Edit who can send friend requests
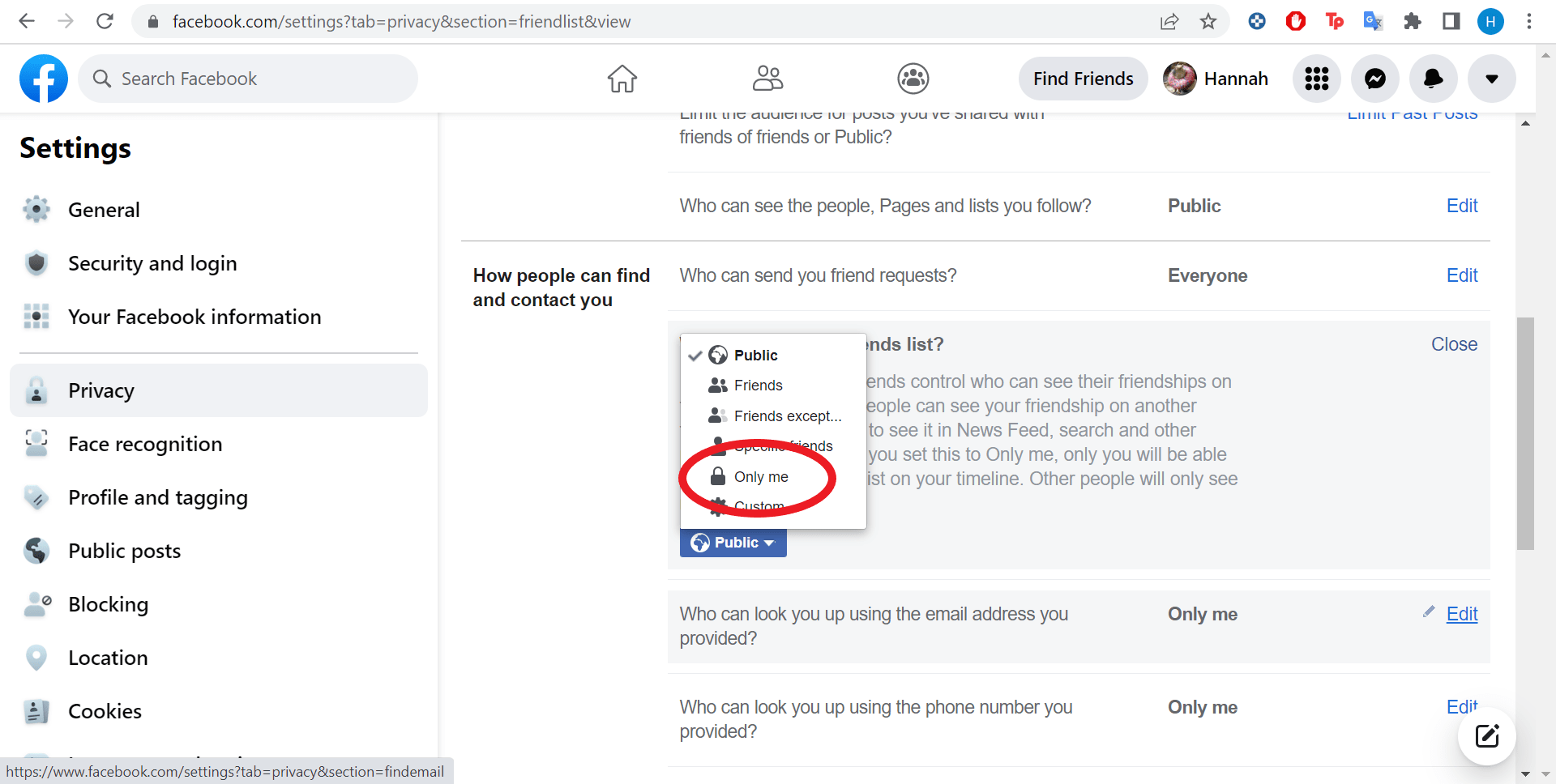The height and width of the screenshot is (784, 1556). pos(1462,275)
